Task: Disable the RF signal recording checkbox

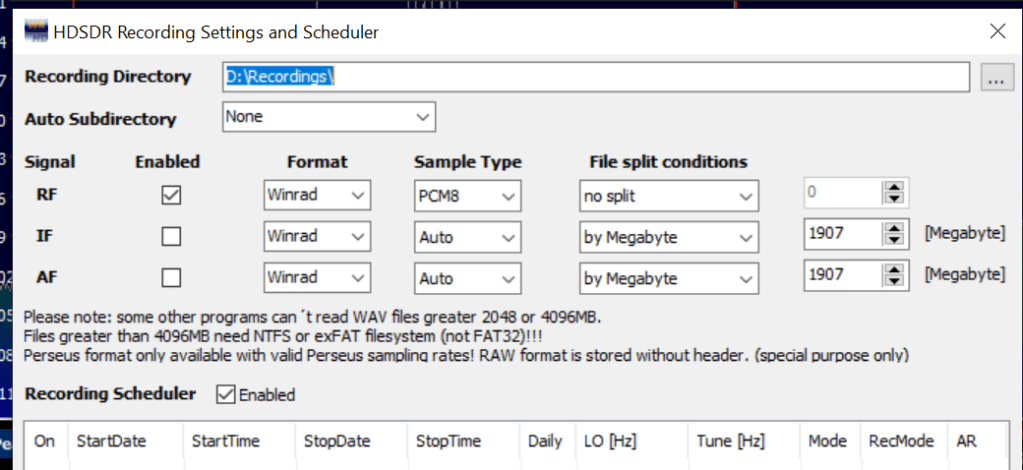Action: click(172, 195)
